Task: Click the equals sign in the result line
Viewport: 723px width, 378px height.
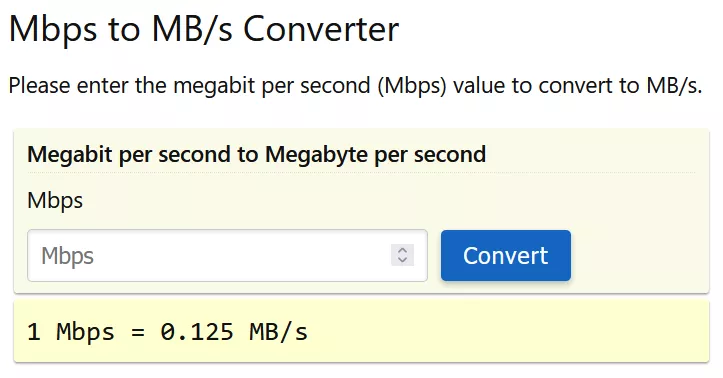Action: pyautogui.click(x=137, y=333)
